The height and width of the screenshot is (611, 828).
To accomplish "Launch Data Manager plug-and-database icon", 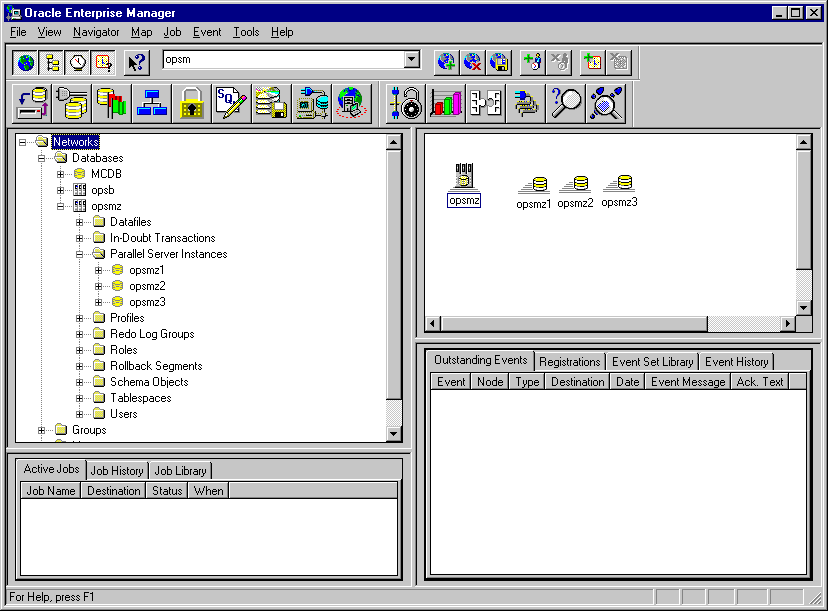I will pos(72,103).
